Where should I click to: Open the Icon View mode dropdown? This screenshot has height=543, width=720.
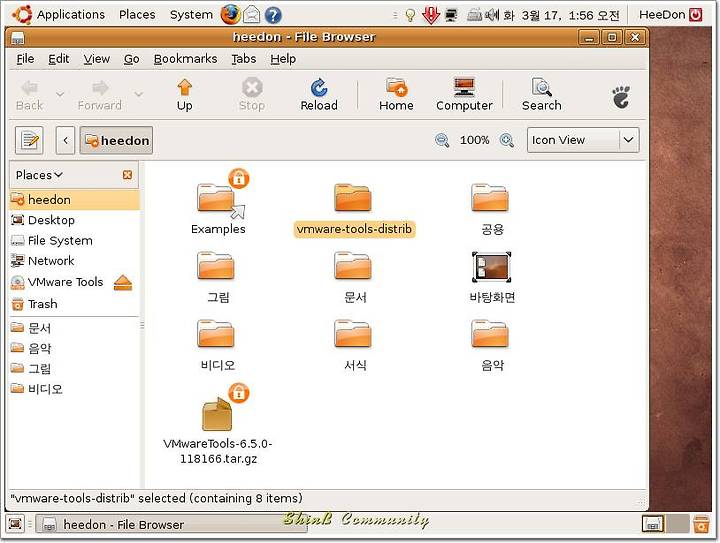click(x=583, y=140)
